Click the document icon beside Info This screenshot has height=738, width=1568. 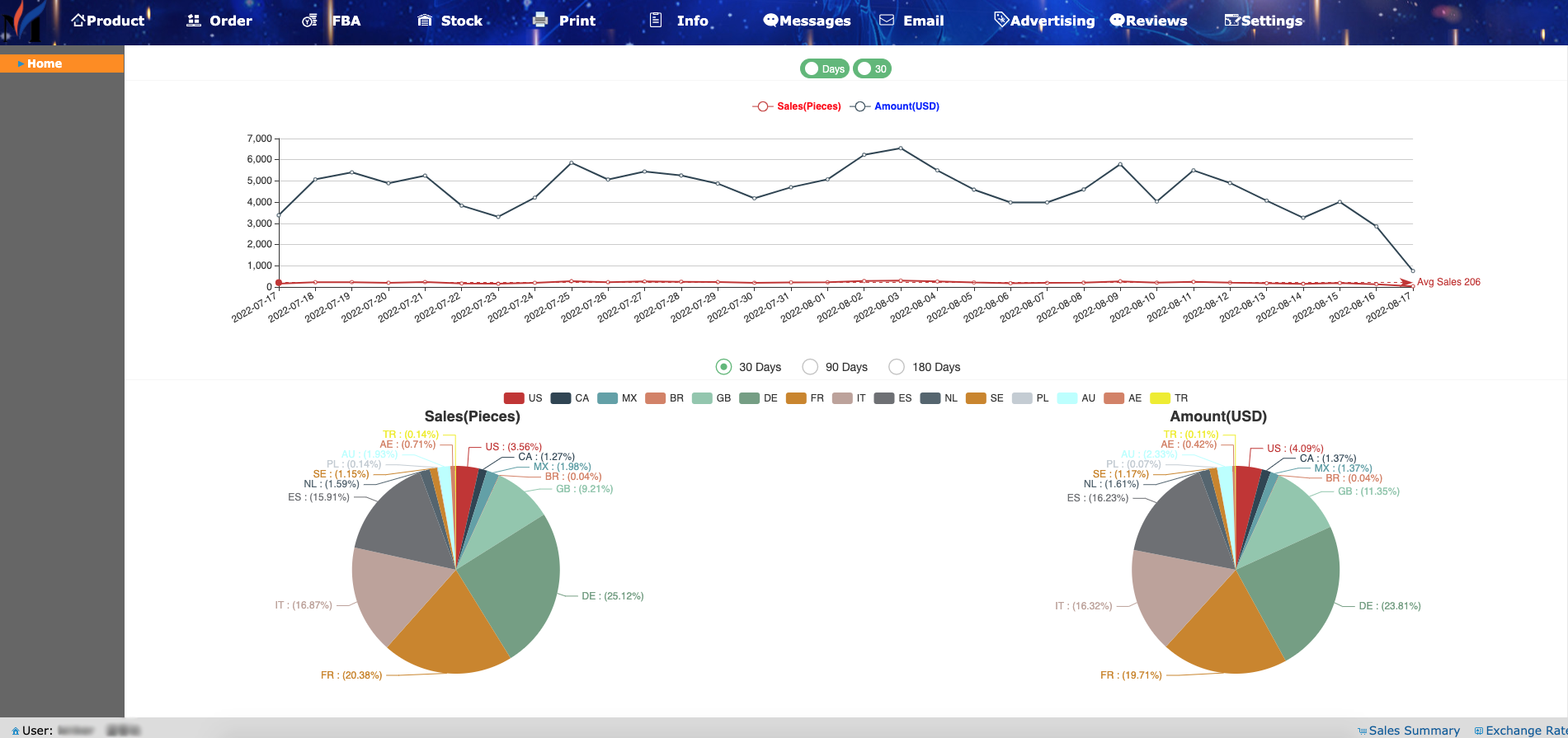point(656,20)
